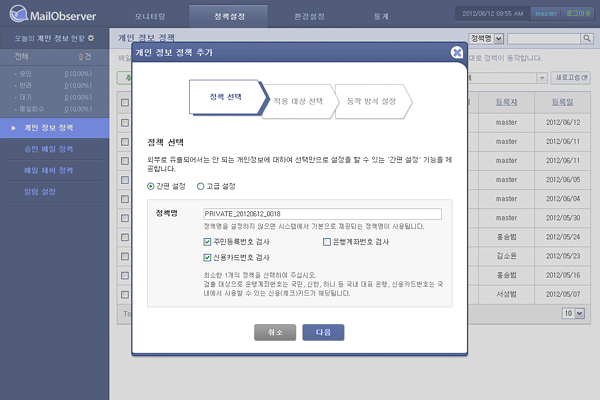This screenshot has height=400, width=600.
Task: Click the 동작 방식 설정 wizard step
Action: (x=371, y=101)
